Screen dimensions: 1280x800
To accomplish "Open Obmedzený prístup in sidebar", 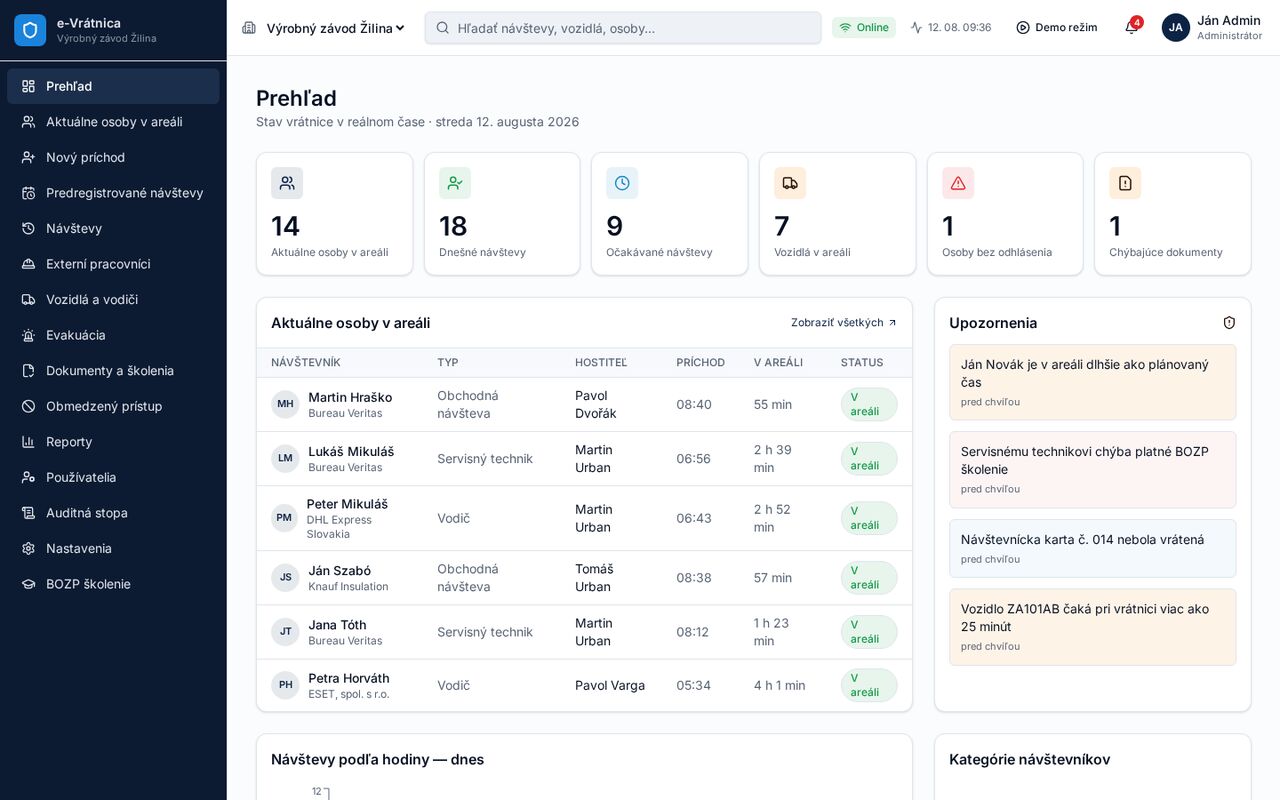I will click(113, 406).
